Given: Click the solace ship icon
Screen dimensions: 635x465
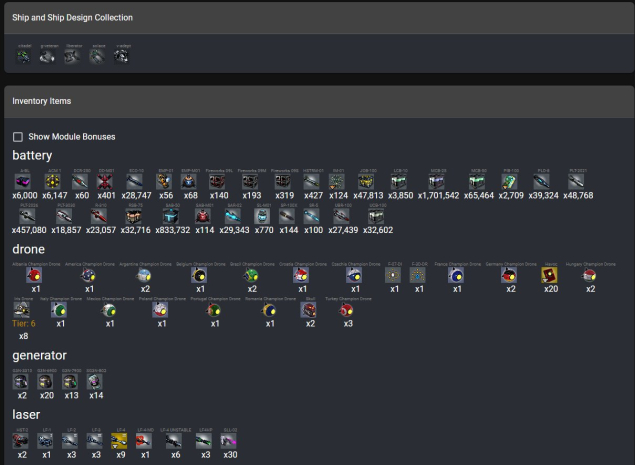Looking at the screenshot, I should [96, 57].
